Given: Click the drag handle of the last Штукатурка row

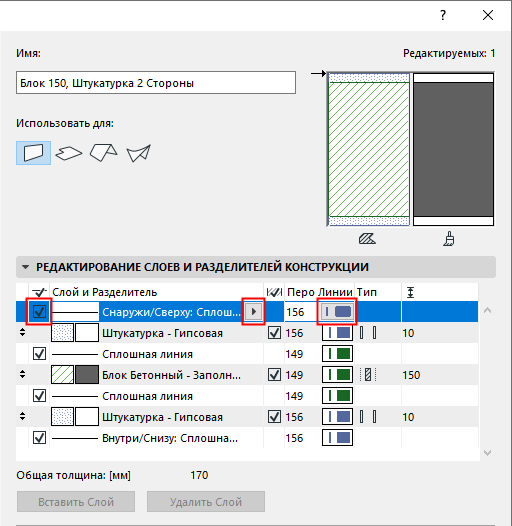Looking at the screenshot, I should coord(22,416).
